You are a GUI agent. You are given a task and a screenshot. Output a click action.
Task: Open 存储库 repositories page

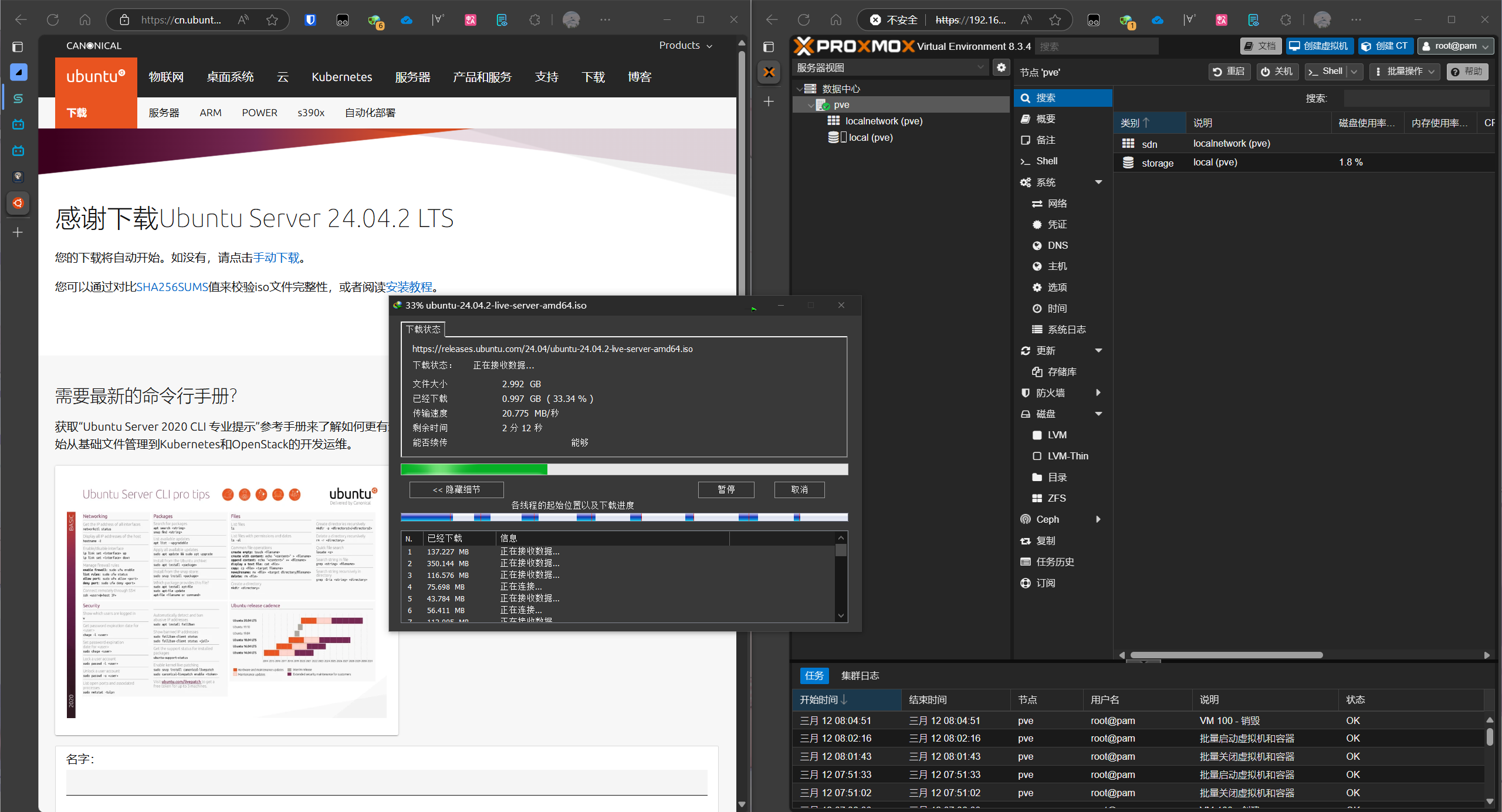point(1063,372)
